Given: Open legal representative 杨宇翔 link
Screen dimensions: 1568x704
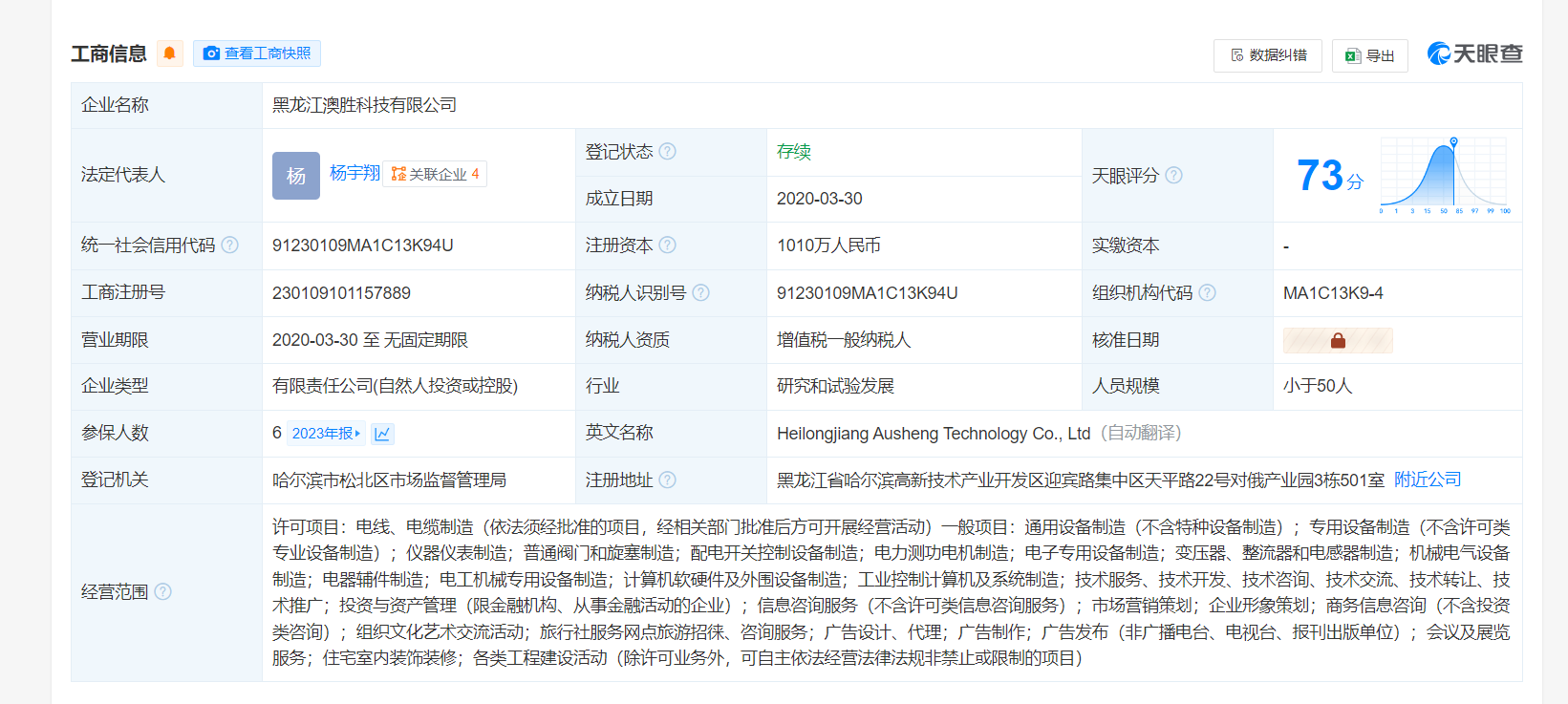Looking at the screenshot, I should (354, 173).
